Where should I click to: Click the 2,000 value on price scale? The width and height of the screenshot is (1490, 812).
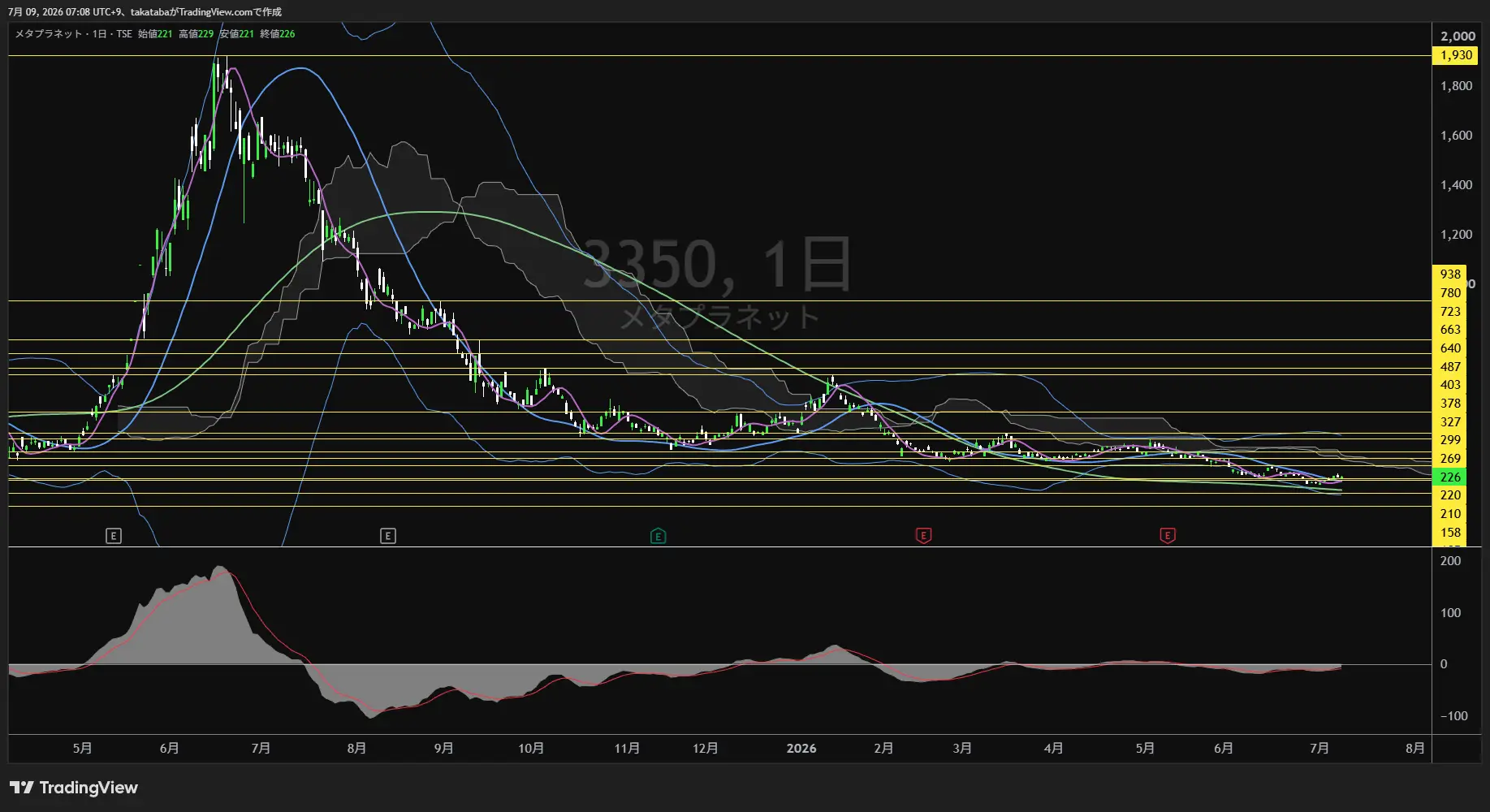(1458, 37)
